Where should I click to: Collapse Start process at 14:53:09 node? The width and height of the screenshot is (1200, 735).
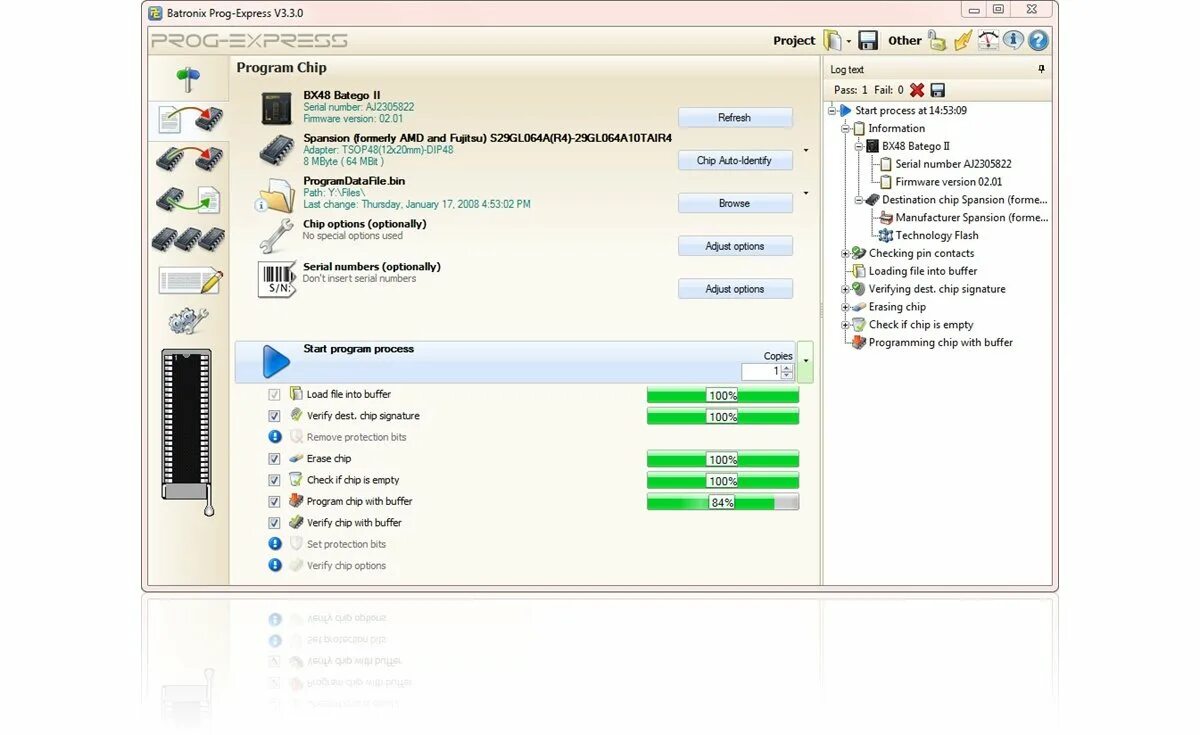[x=832, y=111]
